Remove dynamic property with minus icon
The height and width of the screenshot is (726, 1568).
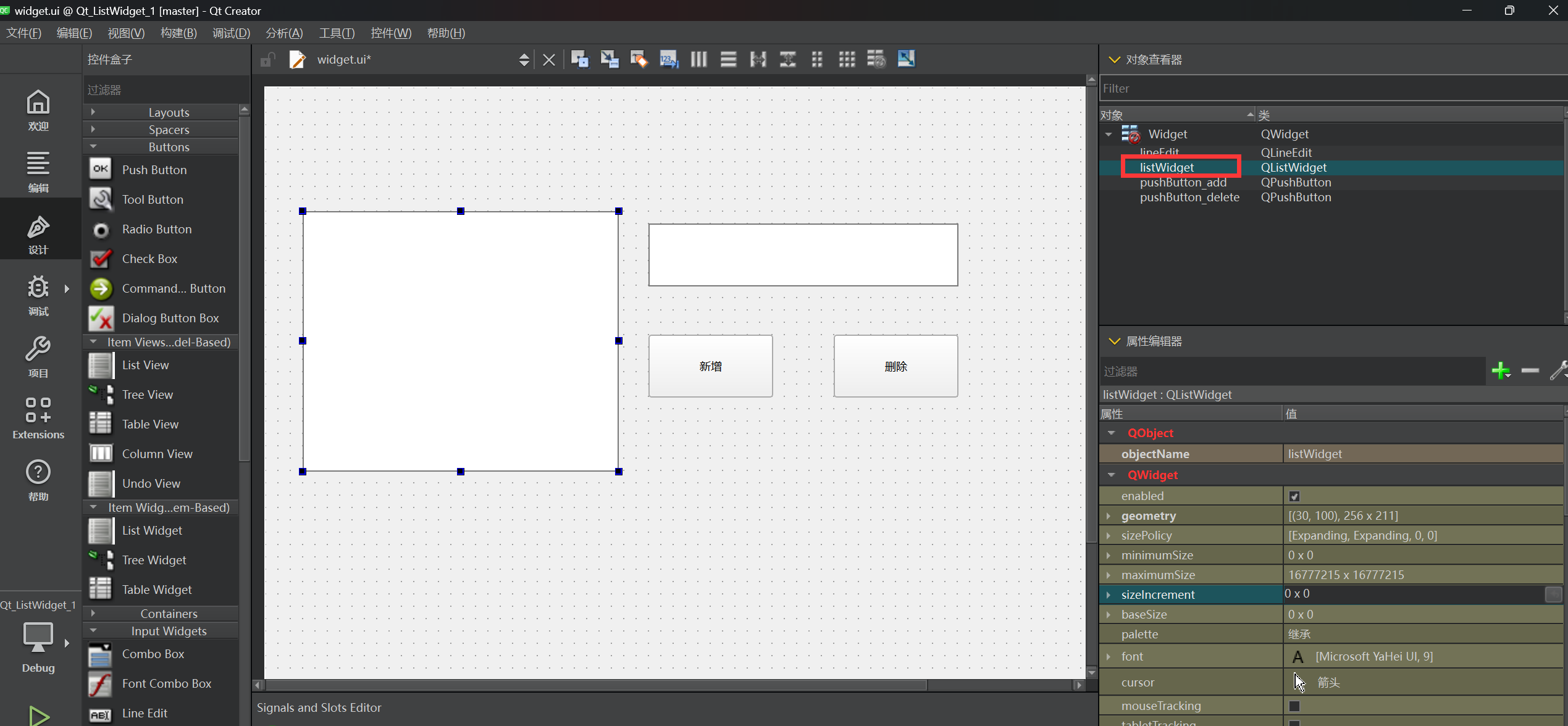[1530, 370]
